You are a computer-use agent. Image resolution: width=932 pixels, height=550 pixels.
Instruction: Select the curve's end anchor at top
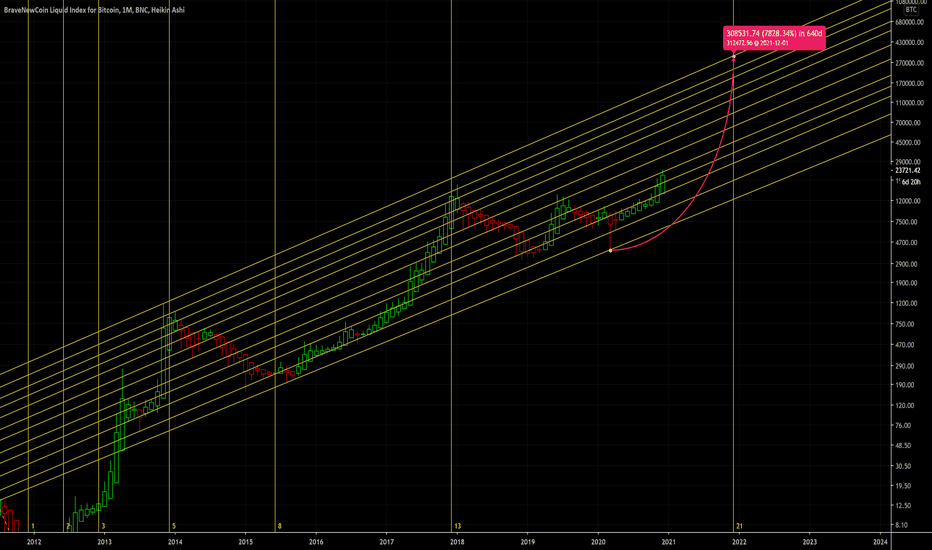tap(733, 57)
